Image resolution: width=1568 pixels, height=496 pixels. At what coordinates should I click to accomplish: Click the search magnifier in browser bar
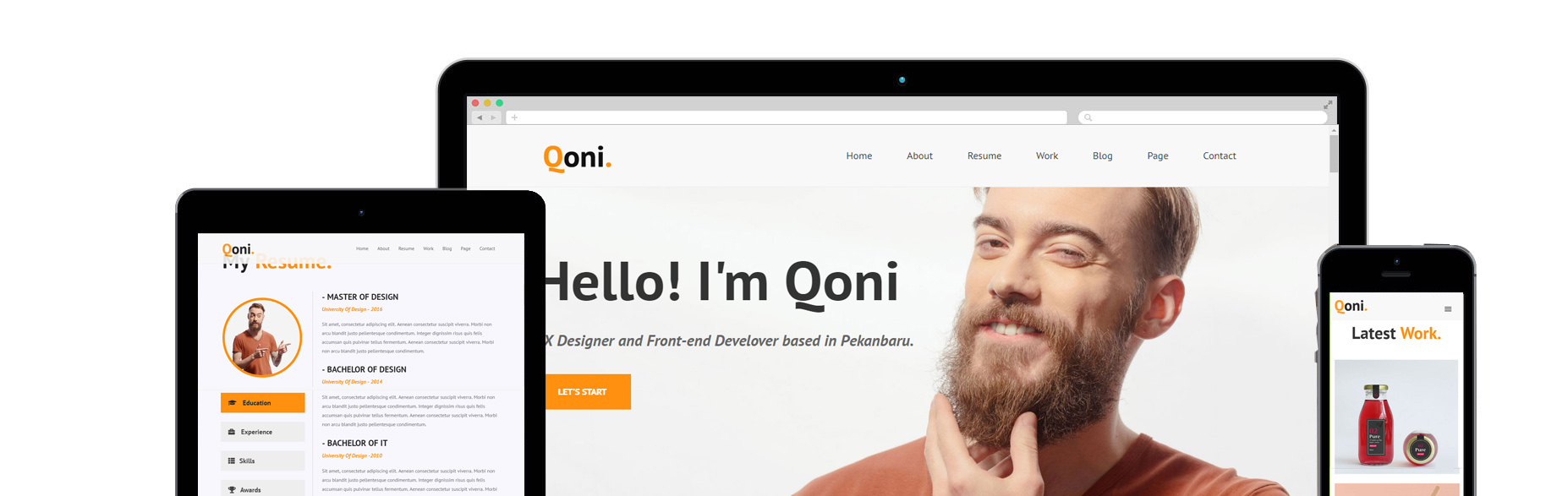coord(1088,117)
